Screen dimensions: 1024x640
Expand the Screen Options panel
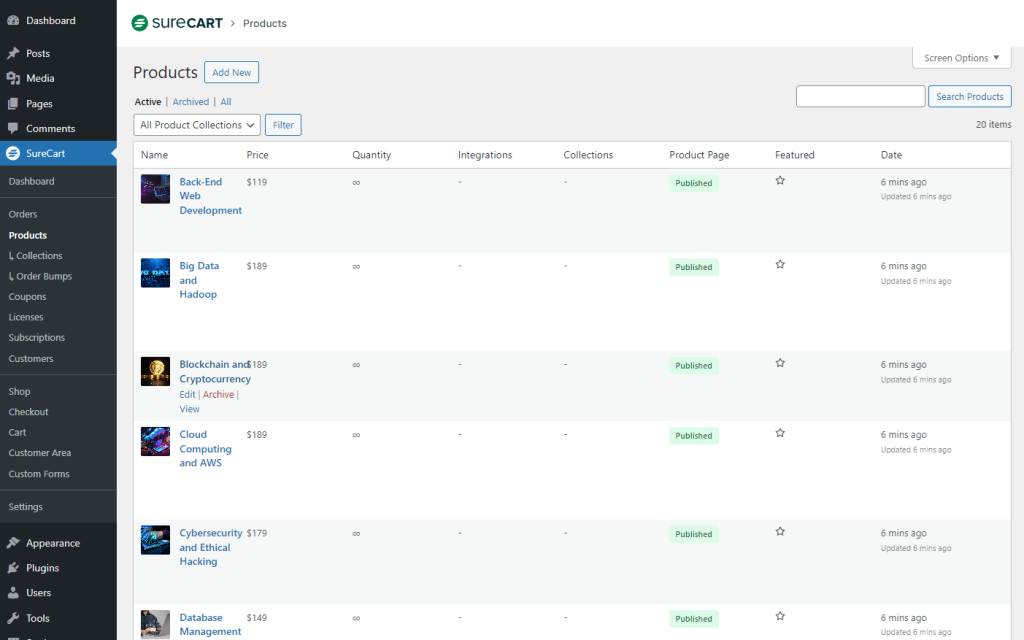coord(961,58)
